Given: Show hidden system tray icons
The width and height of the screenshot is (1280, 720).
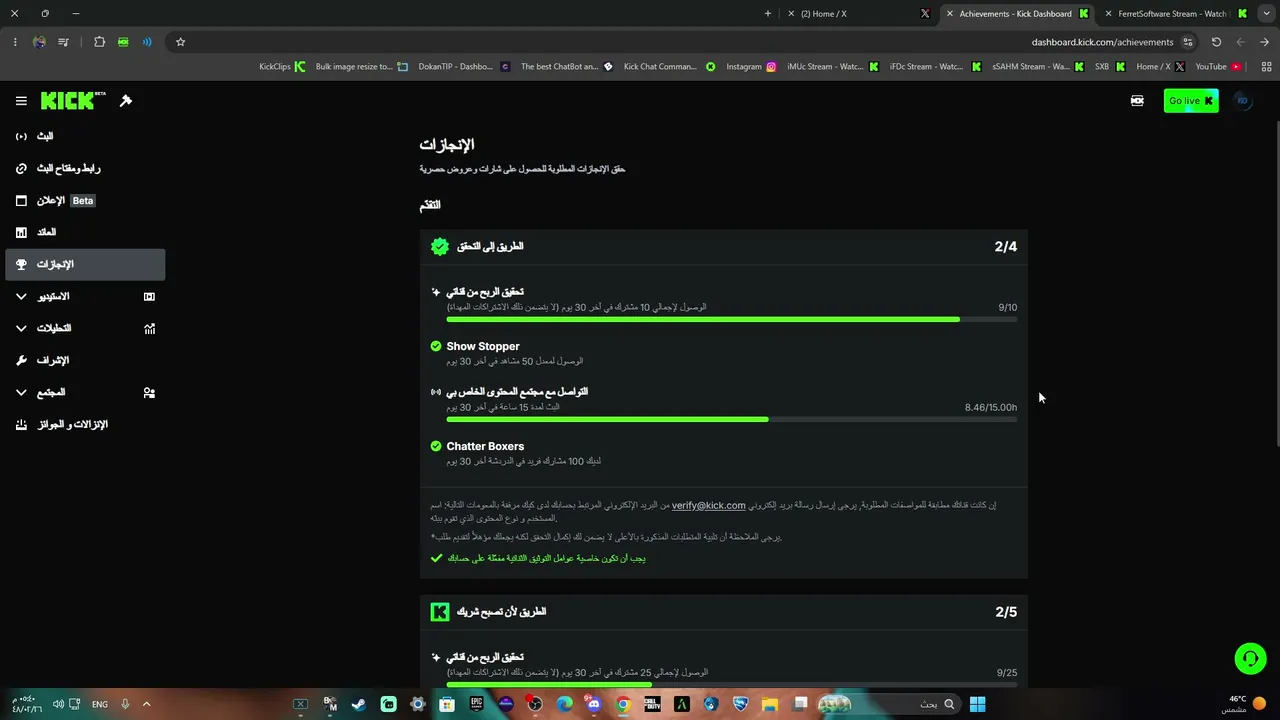Looking at the screenshot, I should (x=146, y=704).
